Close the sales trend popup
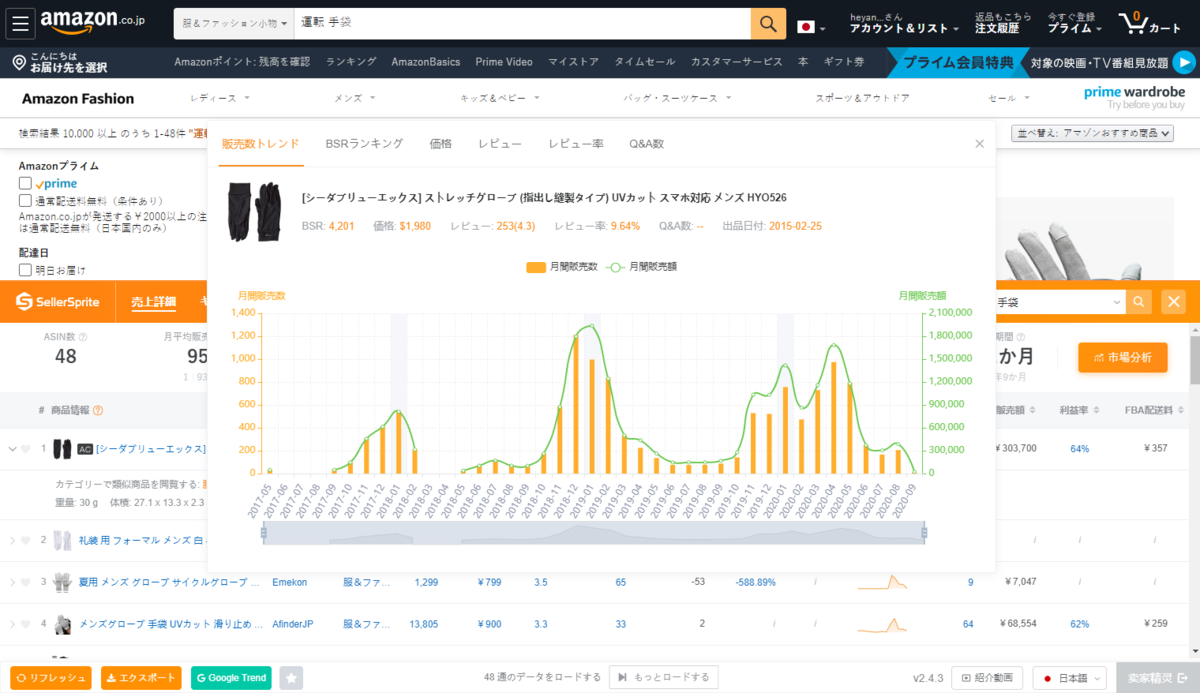The width and height of the screenshot is (1200, 693). point(979,144)
